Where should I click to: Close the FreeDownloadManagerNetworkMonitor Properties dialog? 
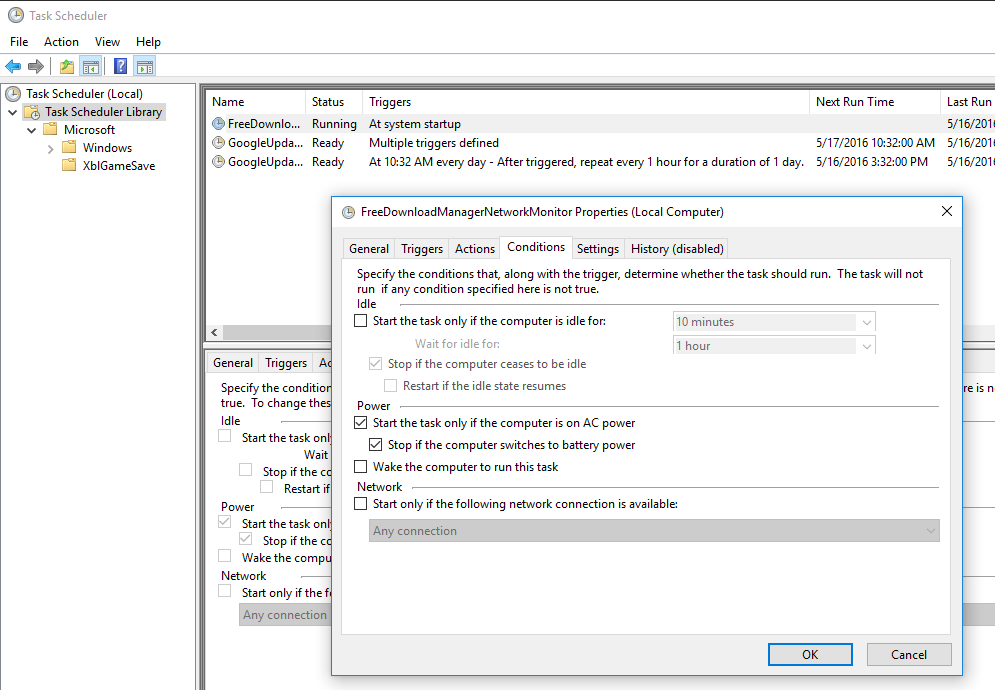point(947,211)
